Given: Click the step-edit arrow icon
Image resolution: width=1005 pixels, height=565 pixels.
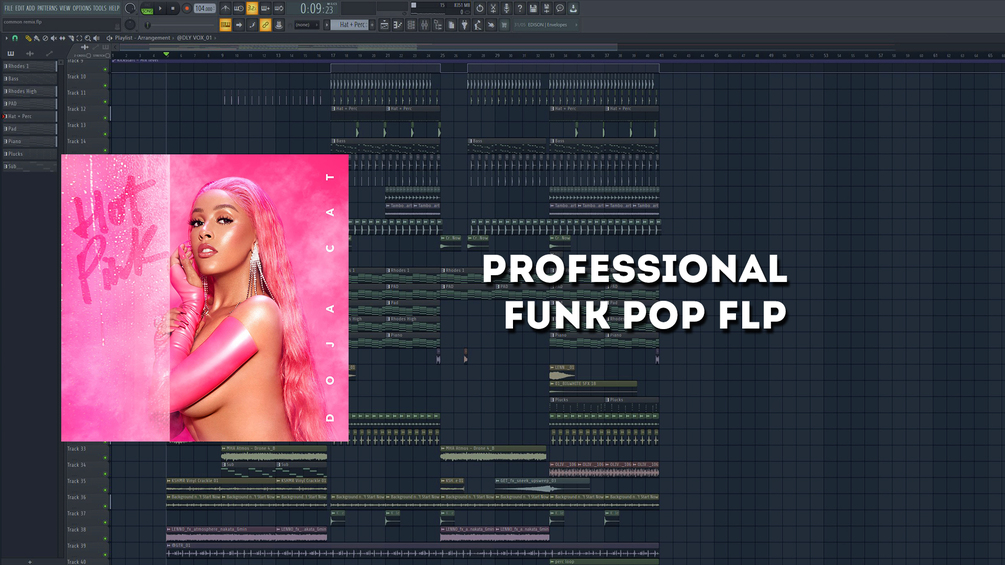Looking at the screenshot, I should tap(238, 25).
